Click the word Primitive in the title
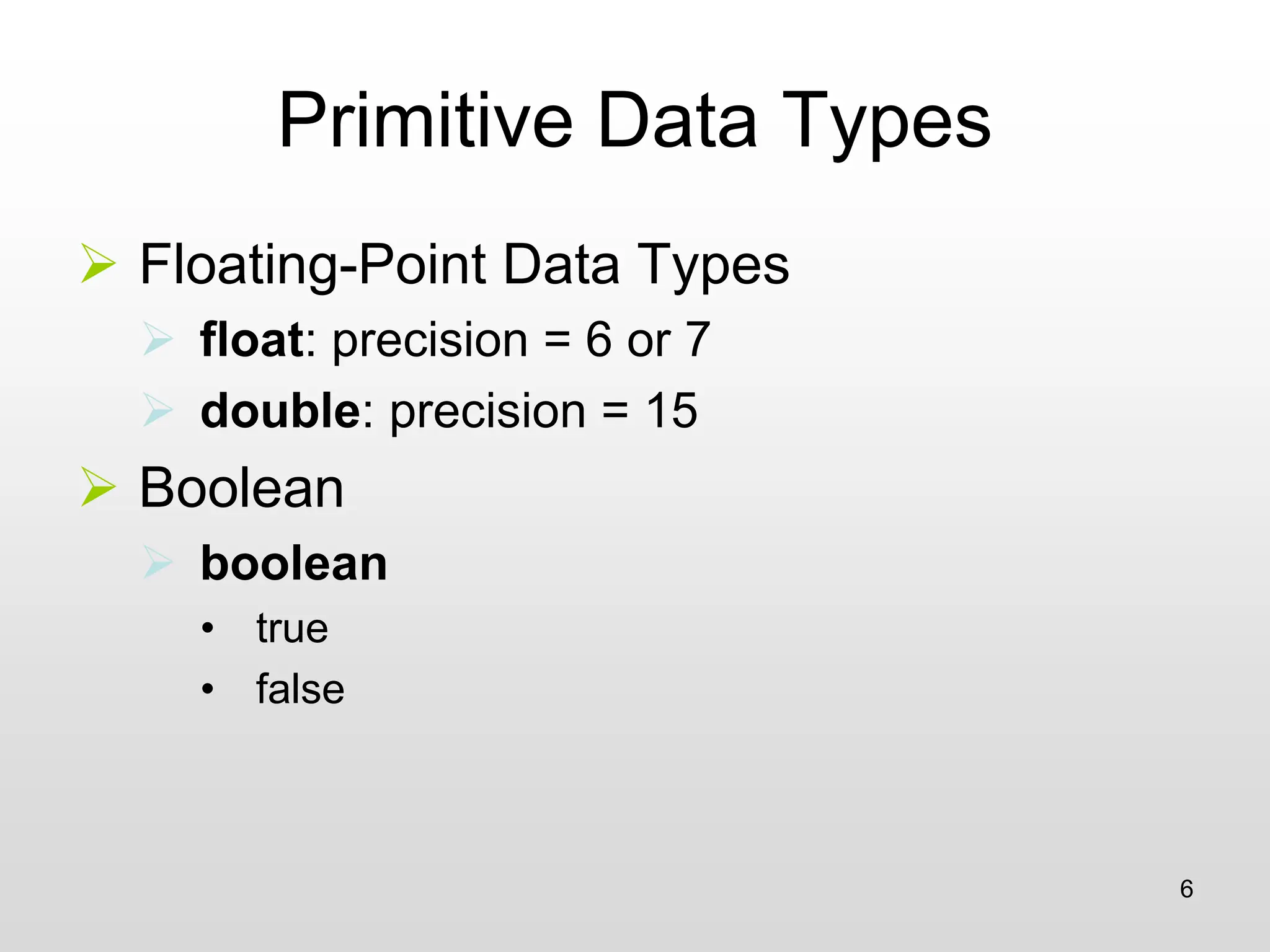Screen dimensions: 1270x952 (425, 121)
